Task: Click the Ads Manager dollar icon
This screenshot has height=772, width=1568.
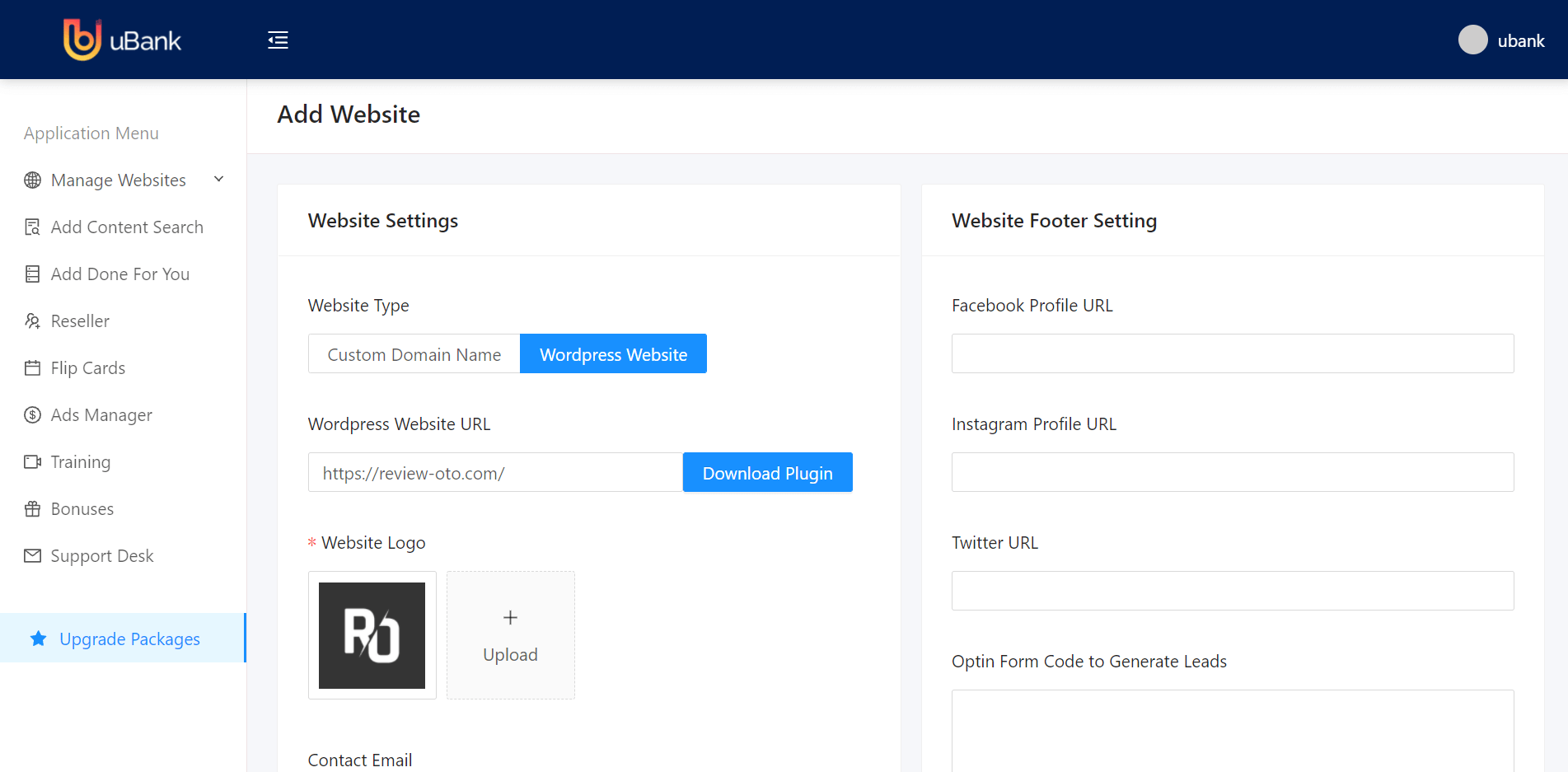Action: 33,415
